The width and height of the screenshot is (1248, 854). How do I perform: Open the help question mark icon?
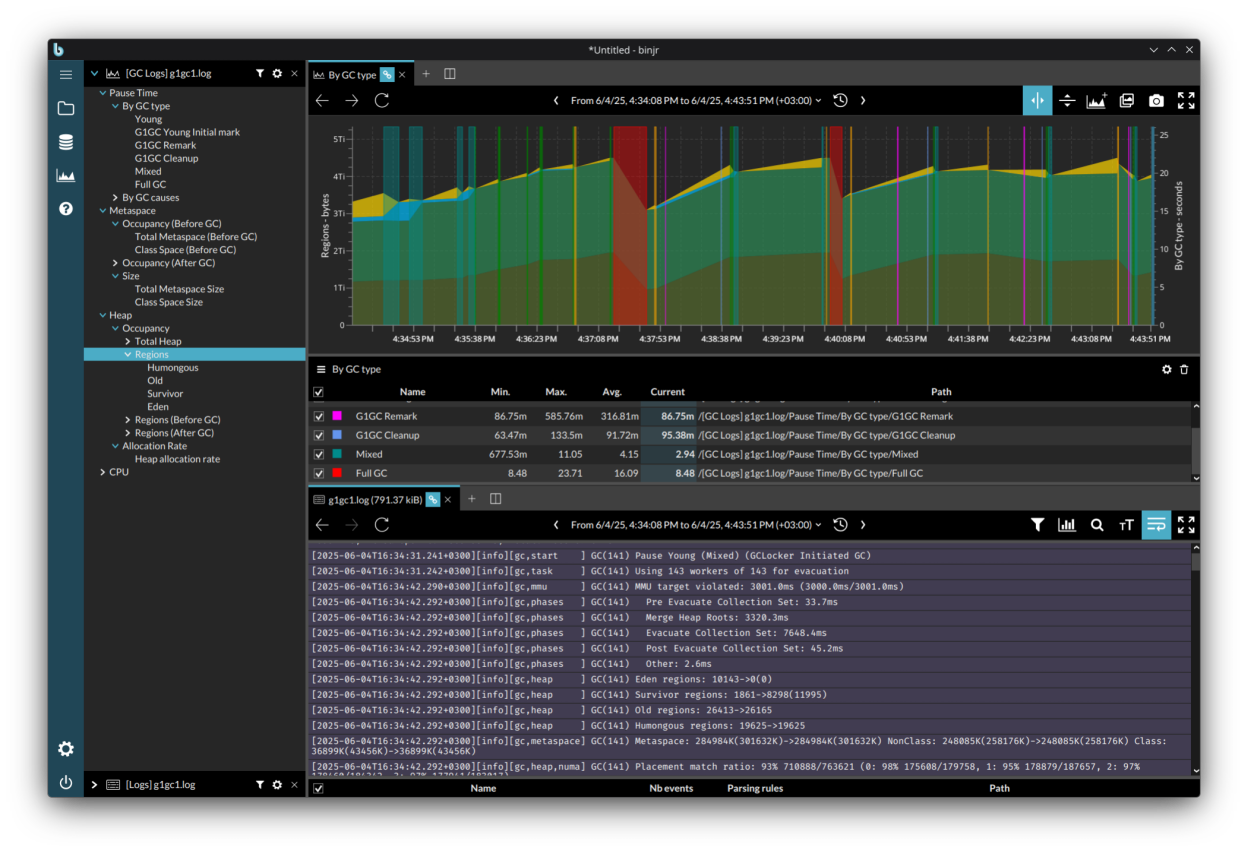coord(66,209)
